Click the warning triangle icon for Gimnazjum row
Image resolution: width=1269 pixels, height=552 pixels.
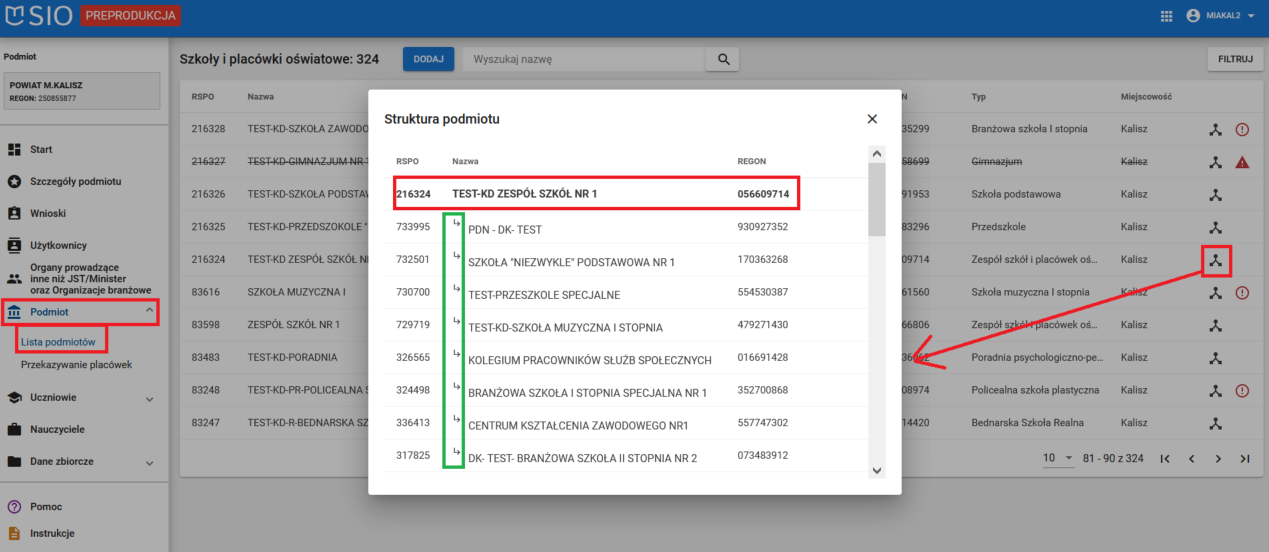point(1242,162)
